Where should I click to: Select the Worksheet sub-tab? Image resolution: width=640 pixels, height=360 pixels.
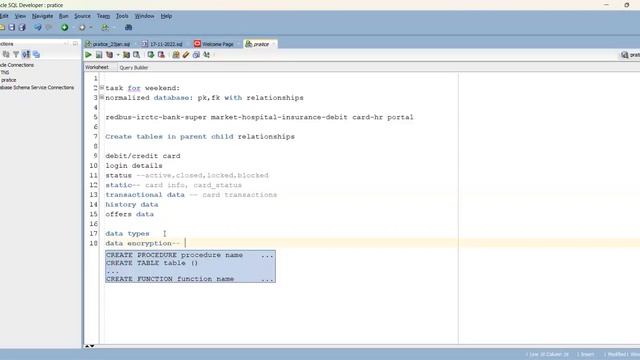97,67
